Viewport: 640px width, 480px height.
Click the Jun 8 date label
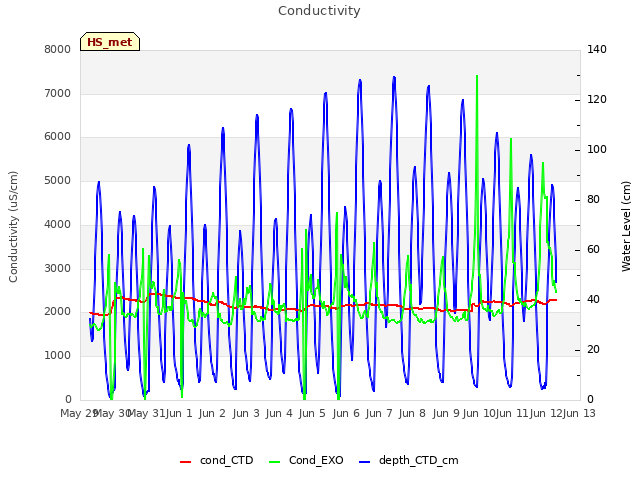tap(412, 413)
